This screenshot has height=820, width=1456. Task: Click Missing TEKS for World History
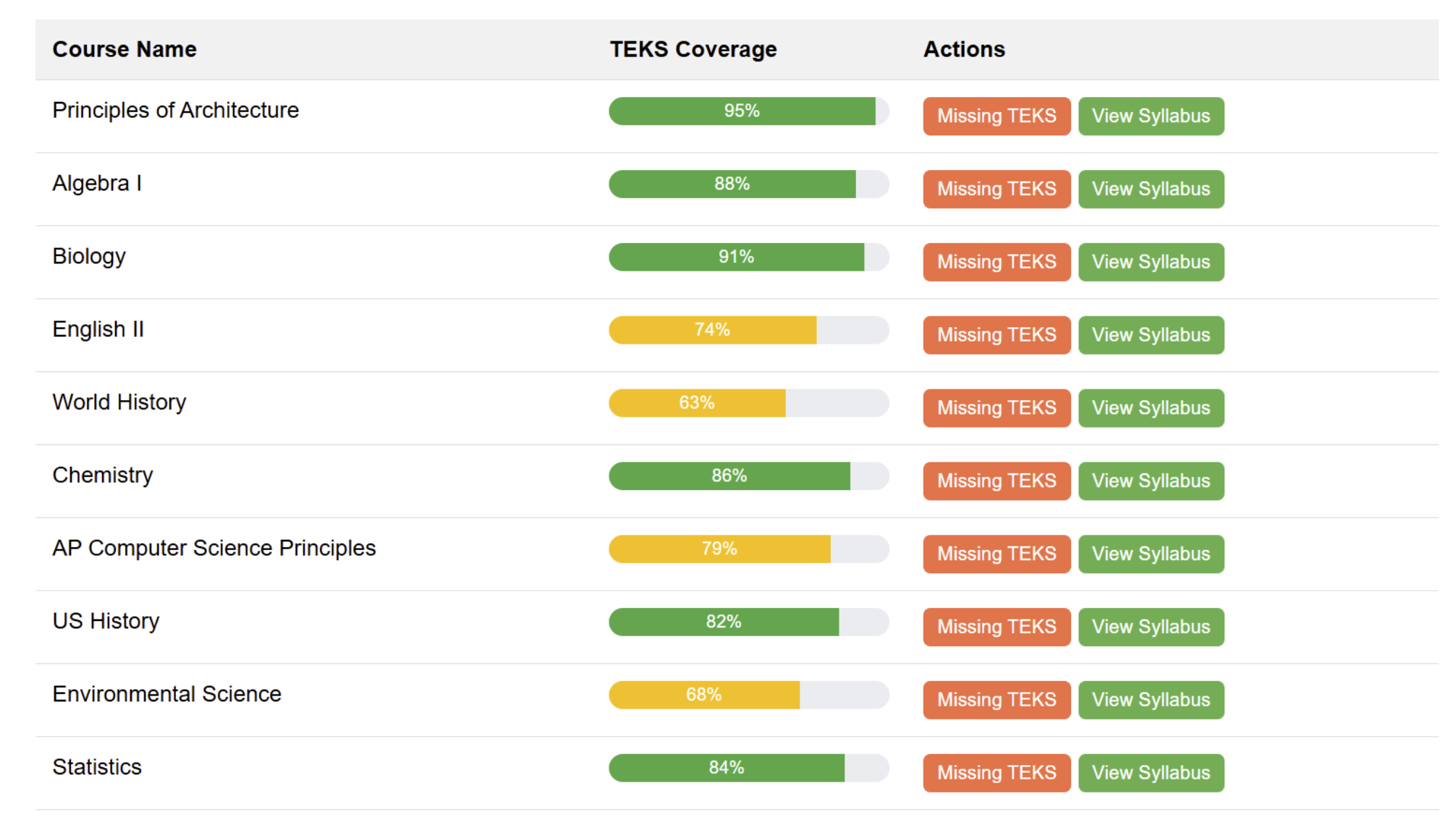coord(996,407)
